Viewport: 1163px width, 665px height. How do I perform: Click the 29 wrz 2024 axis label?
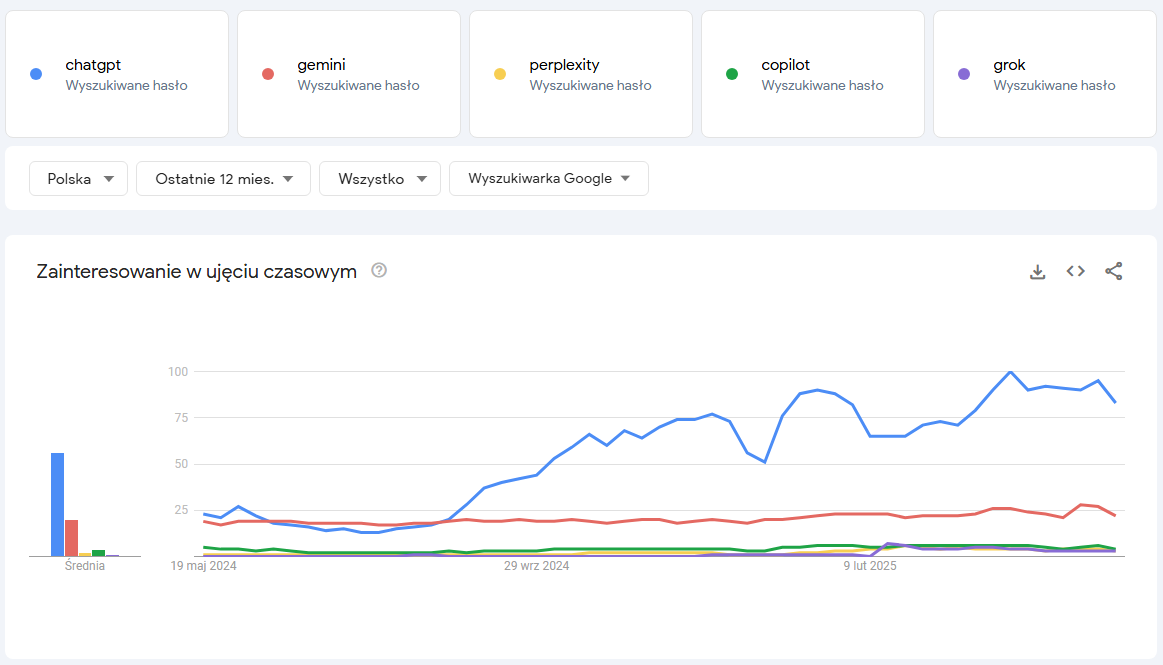(x=536, y=566)
